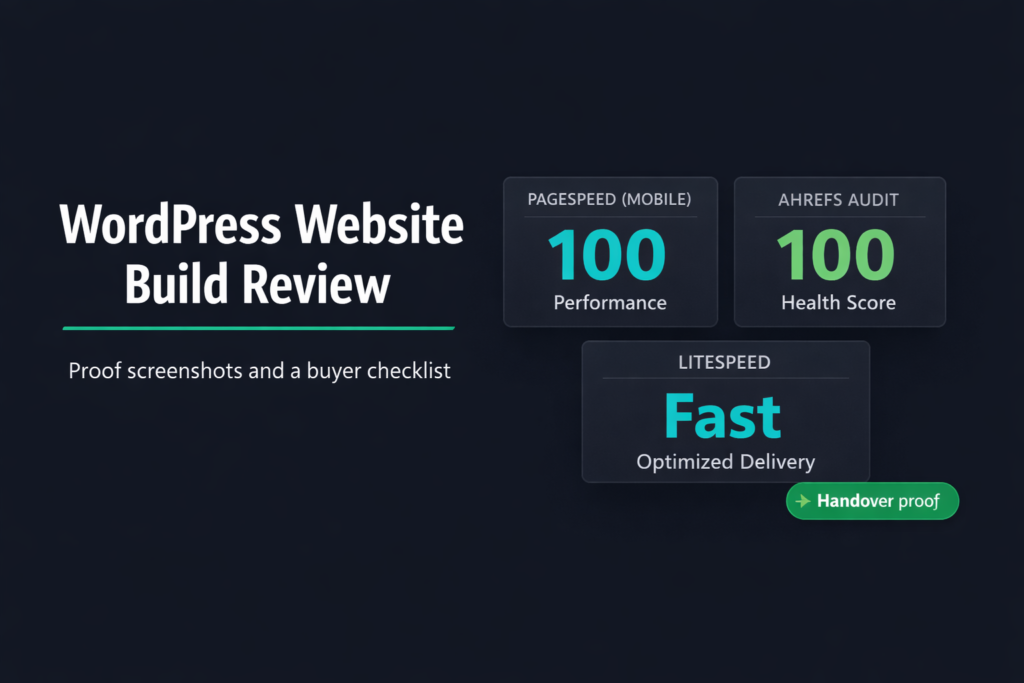Expand the AHREFS AUDIT header
This screenshot has height=683, width=1024.
click(x=839, y=200)
